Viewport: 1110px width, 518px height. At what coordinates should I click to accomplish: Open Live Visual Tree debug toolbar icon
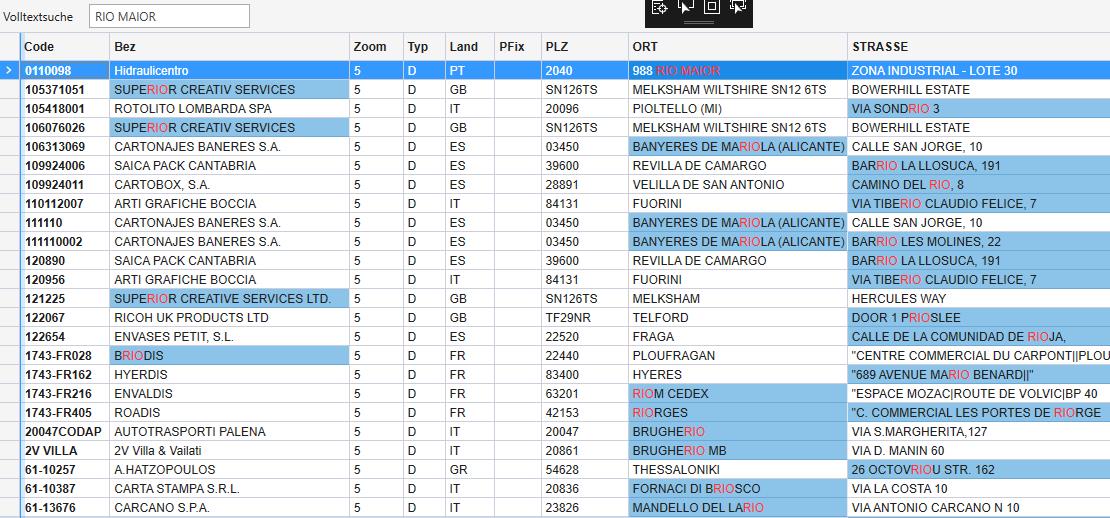click(659, 7)
